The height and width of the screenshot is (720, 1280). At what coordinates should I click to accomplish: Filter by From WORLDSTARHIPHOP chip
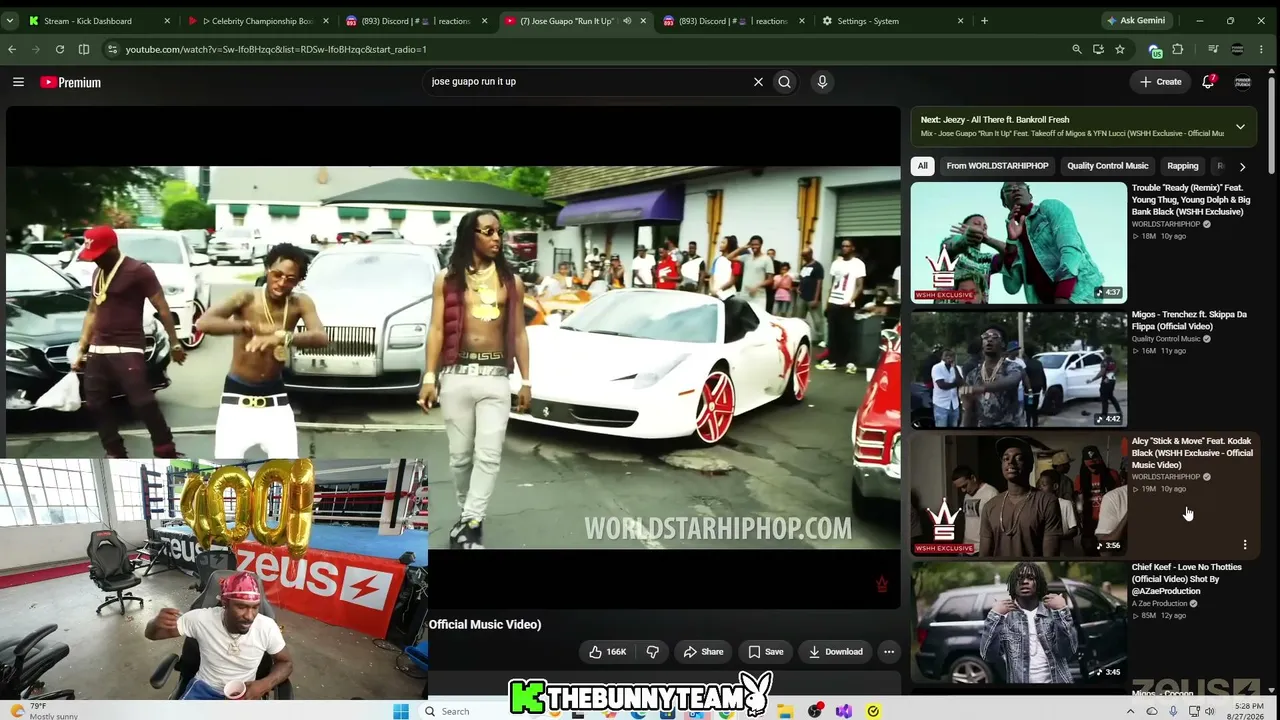[x=997, y=166]
